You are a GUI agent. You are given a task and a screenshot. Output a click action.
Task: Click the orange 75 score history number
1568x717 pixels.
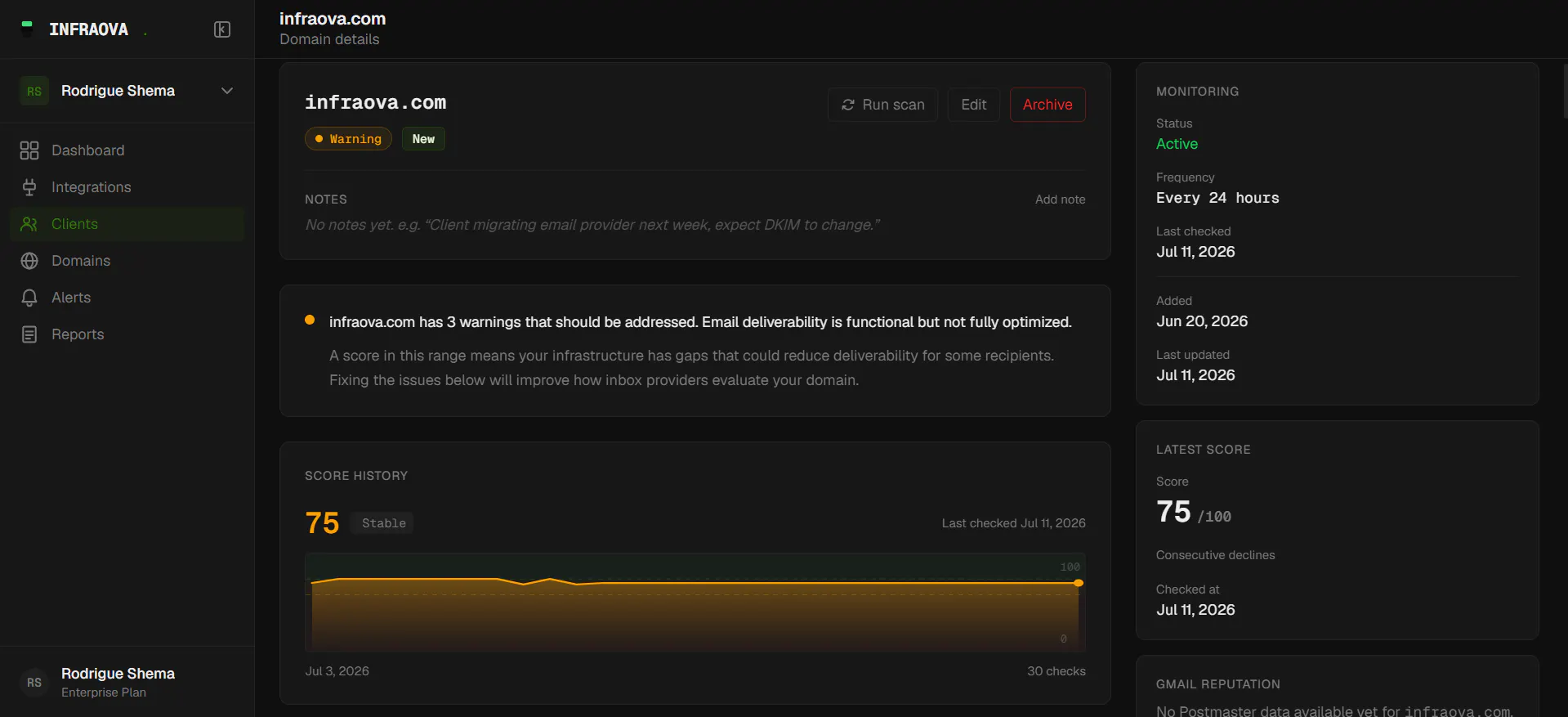click(x=322, y=523)
